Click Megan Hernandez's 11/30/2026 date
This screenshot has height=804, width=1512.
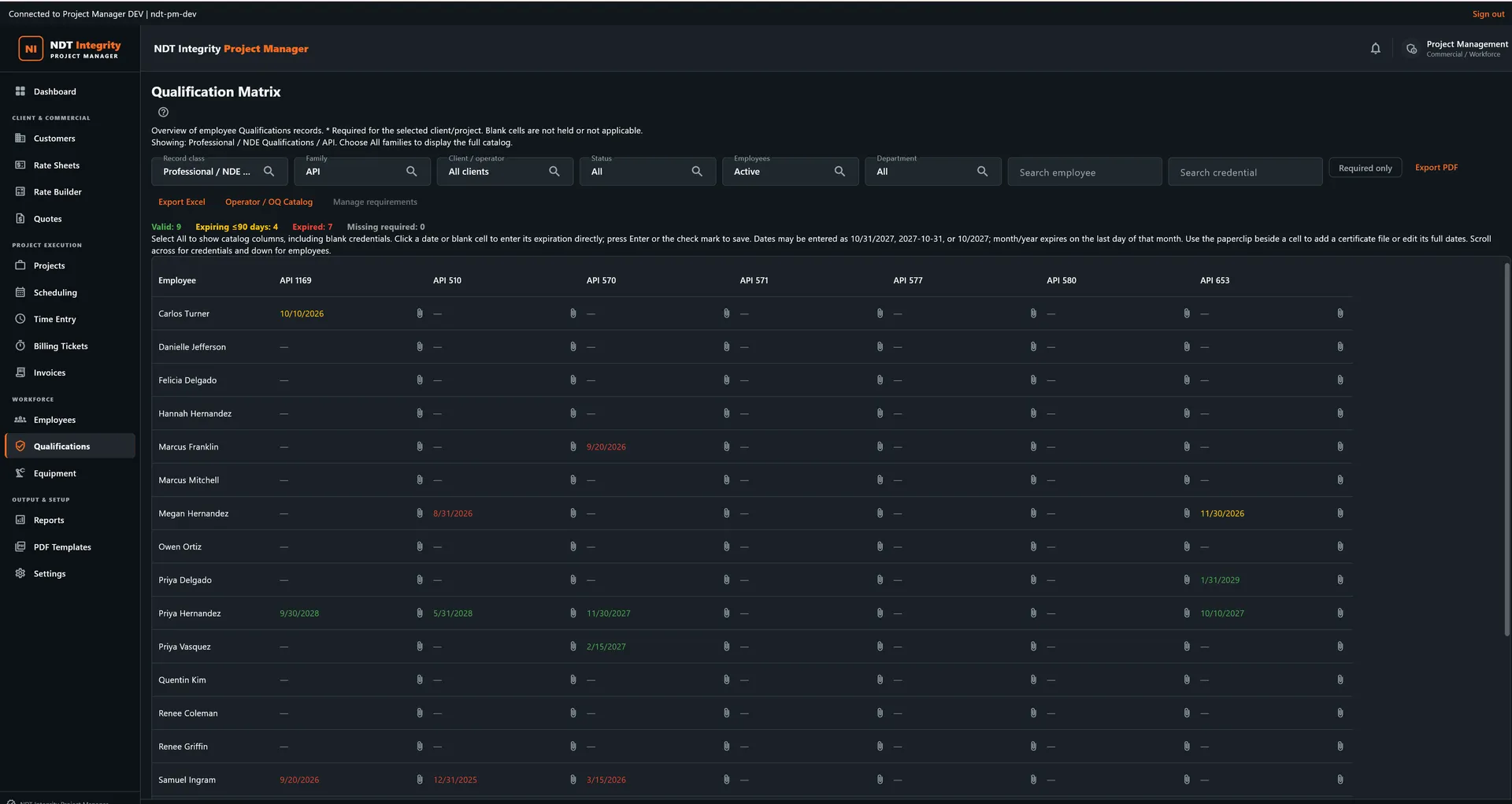point(1222,513)
